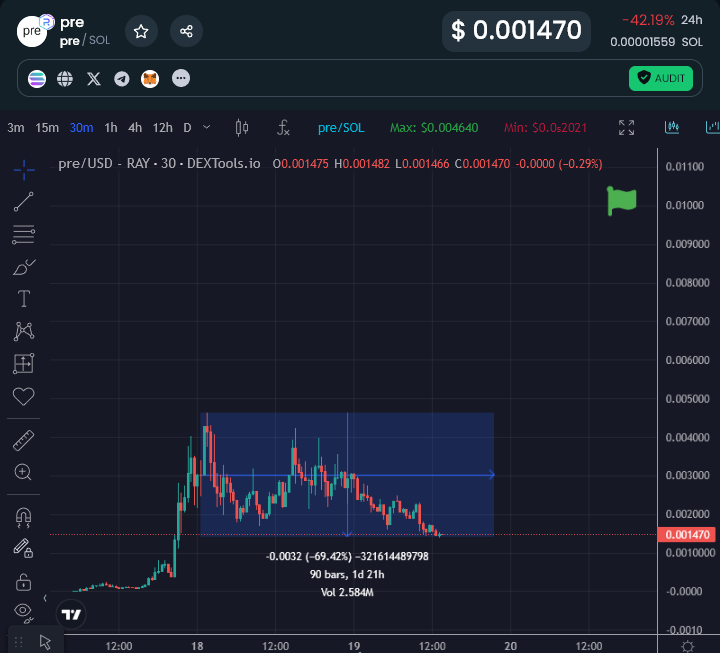The width and height of the screenshot is (720, 653).
Task: Select the 3m timeframe
Action: coord(16,128)
